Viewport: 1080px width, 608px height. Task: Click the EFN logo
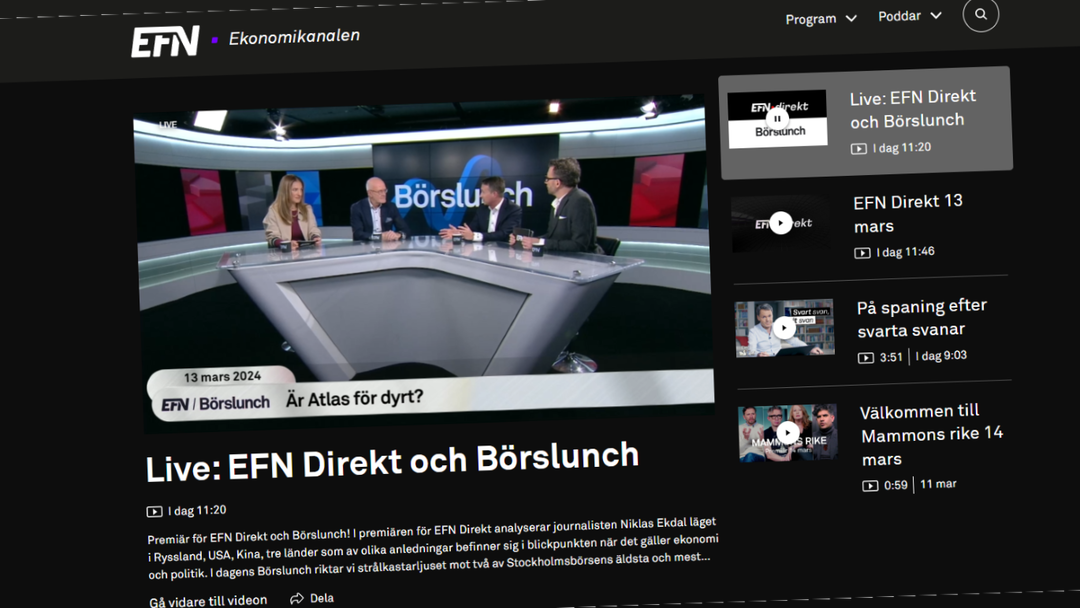[165, 42]
